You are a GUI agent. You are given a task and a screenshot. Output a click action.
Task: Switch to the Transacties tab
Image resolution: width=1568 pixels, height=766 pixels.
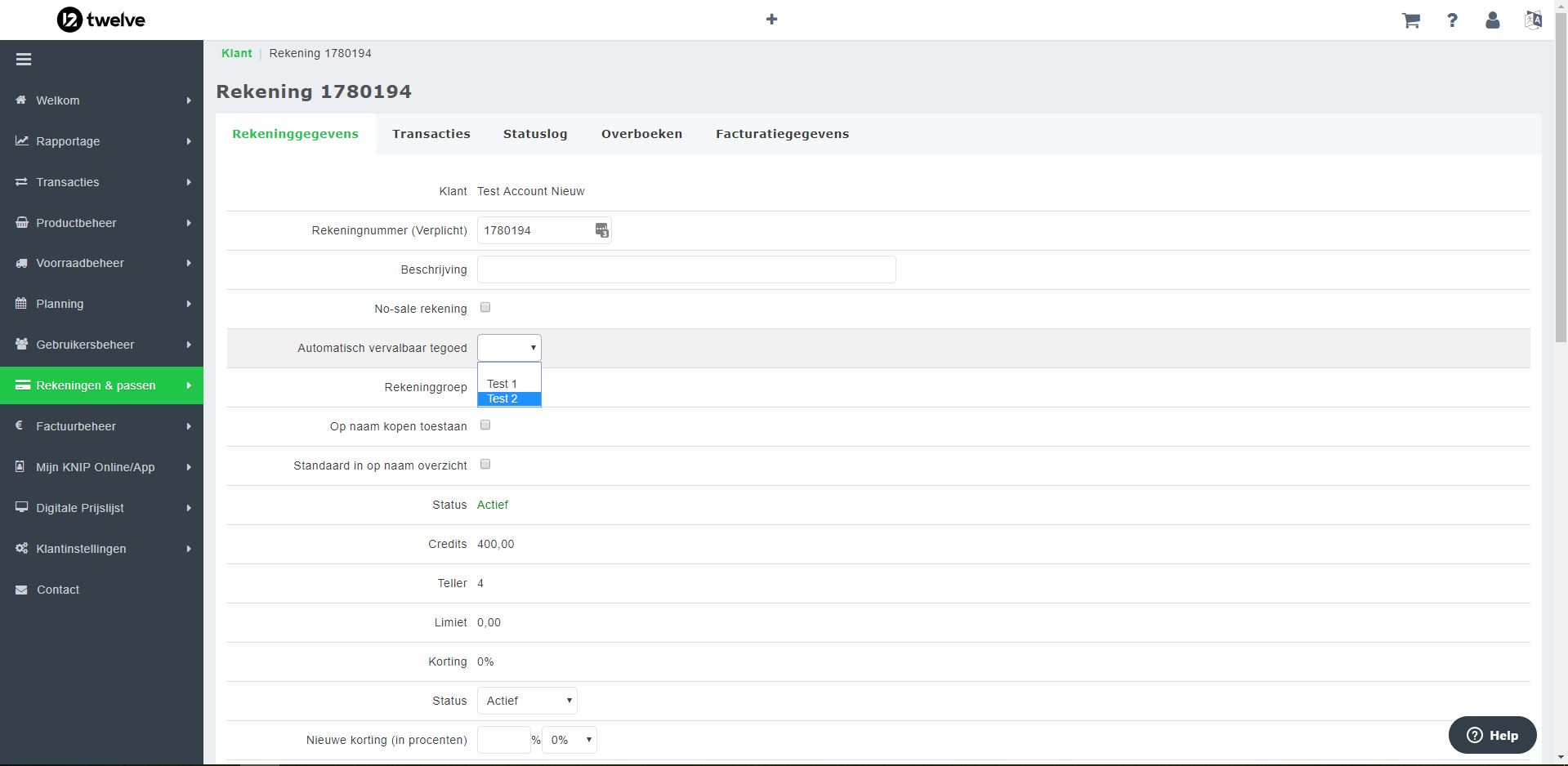431,134
